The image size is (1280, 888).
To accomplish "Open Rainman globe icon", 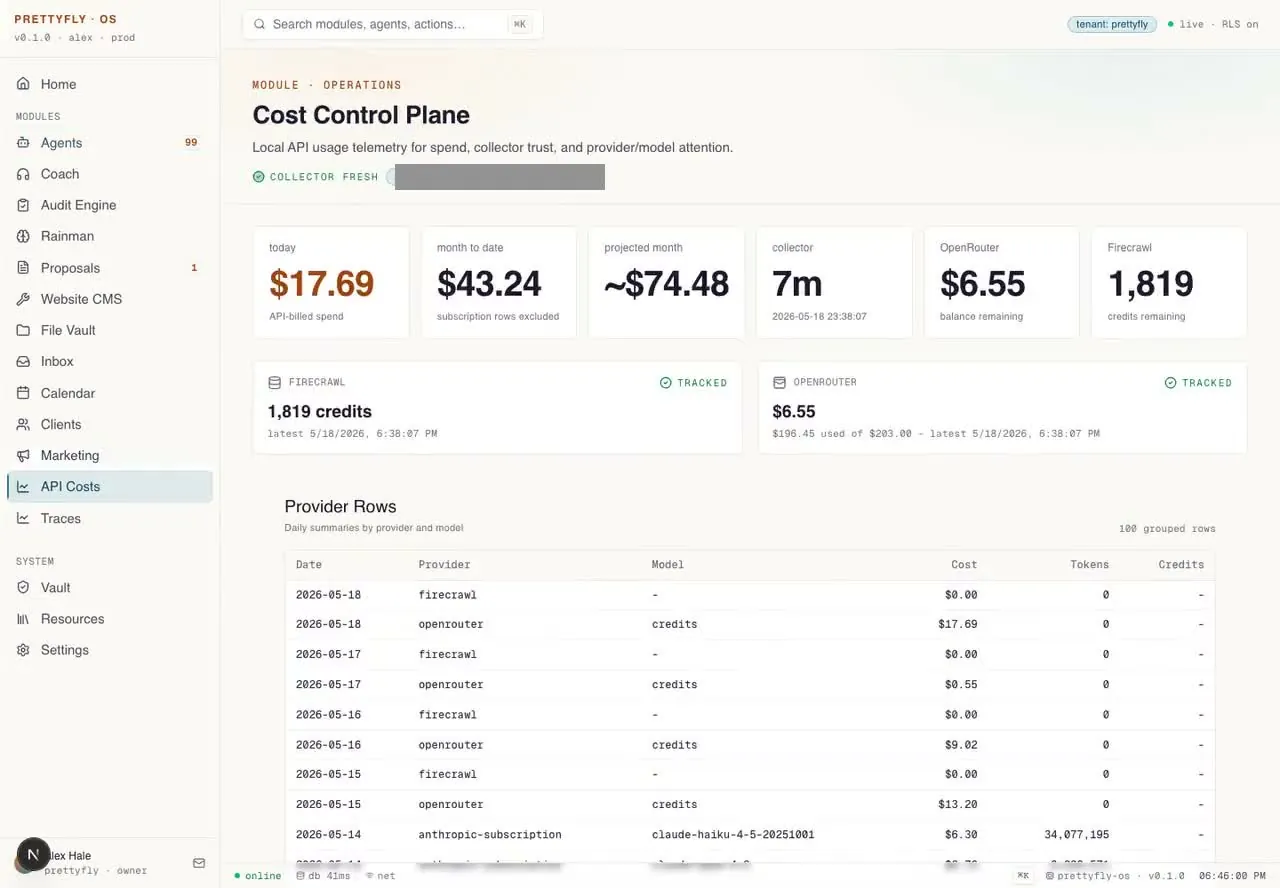I will pos(23,236).
